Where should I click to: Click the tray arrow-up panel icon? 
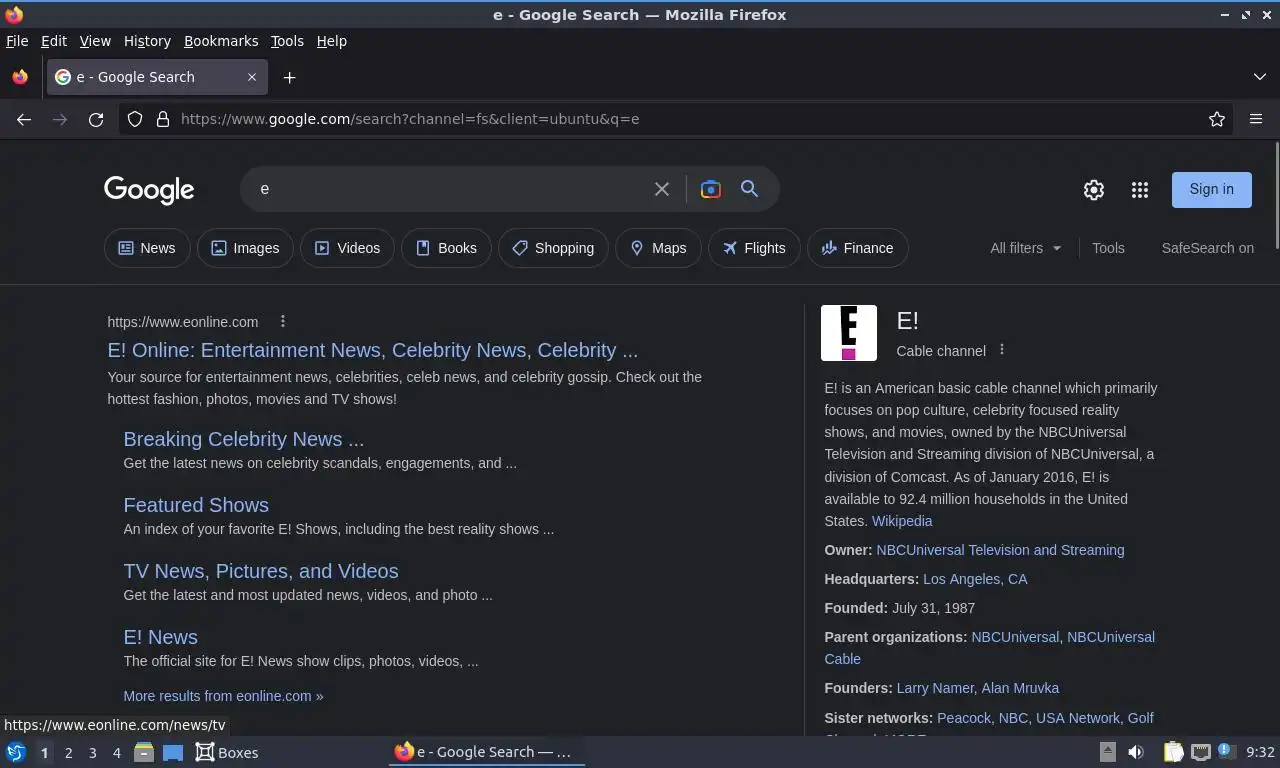1107,752
